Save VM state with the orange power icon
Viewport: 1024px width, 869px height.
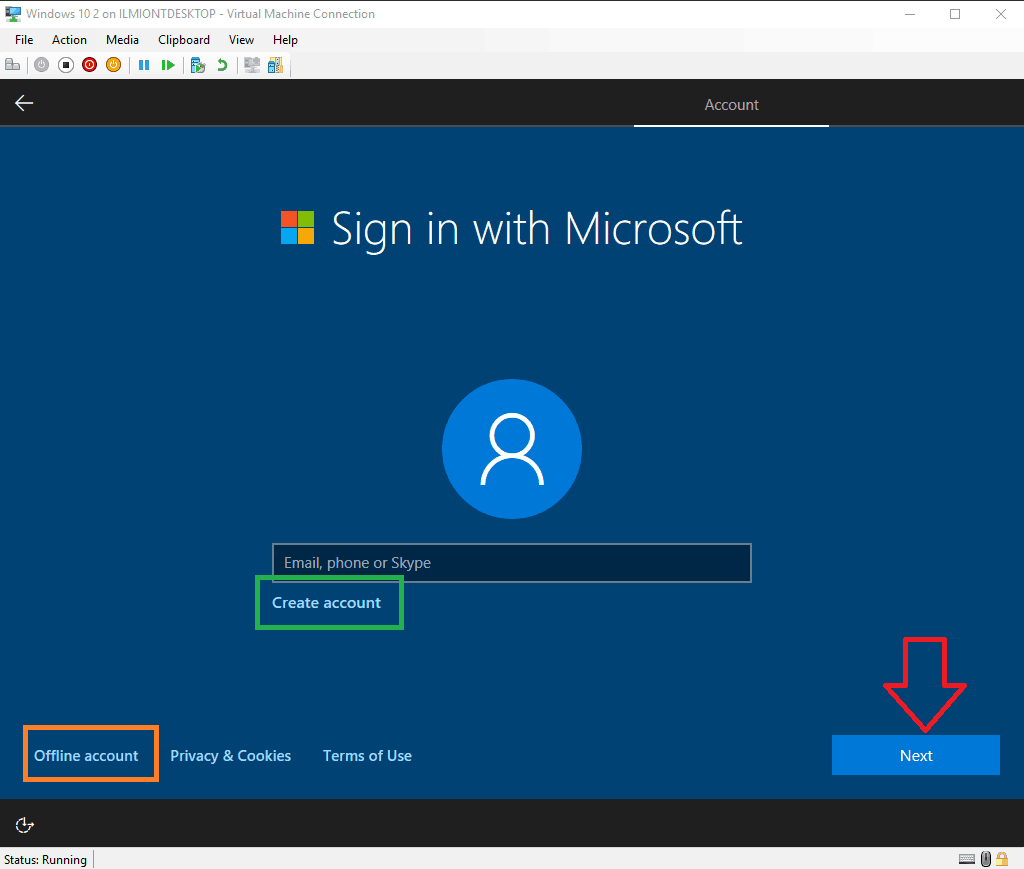point(114,65)
